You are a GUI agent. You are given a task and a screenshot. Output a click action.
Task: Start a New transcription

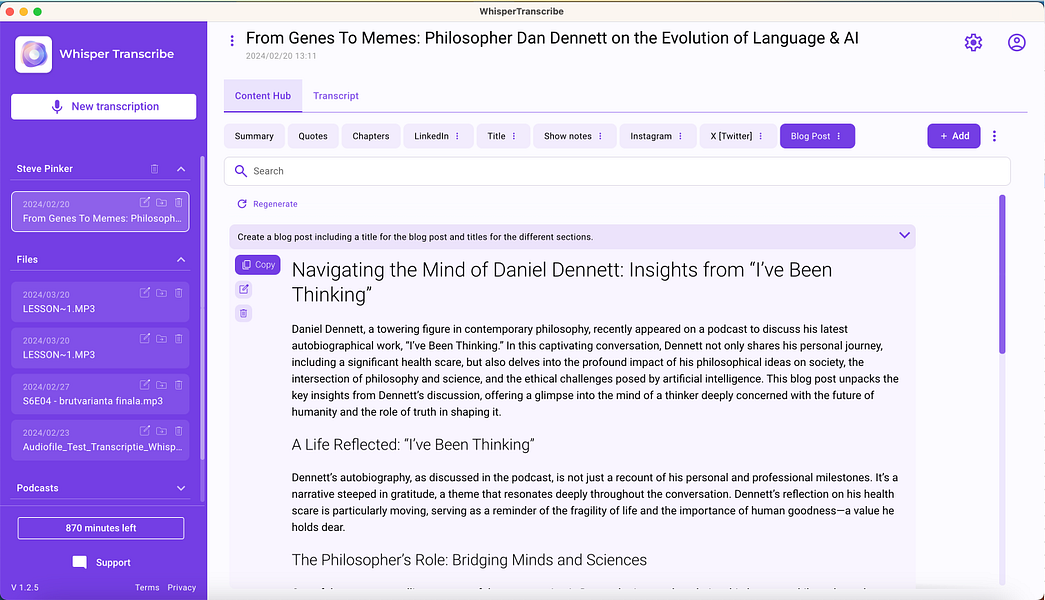coord(104,107)
